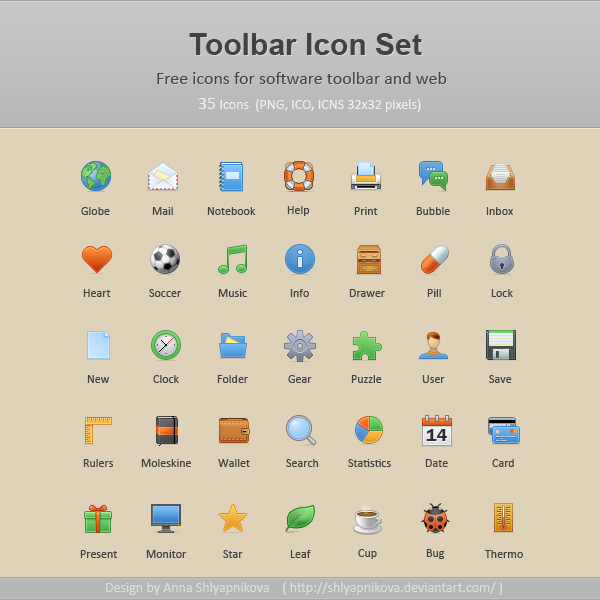The image size is (600, 600).
Task: Click the red Heart icon
Action: pyautogui.click(x=97, y=259)
